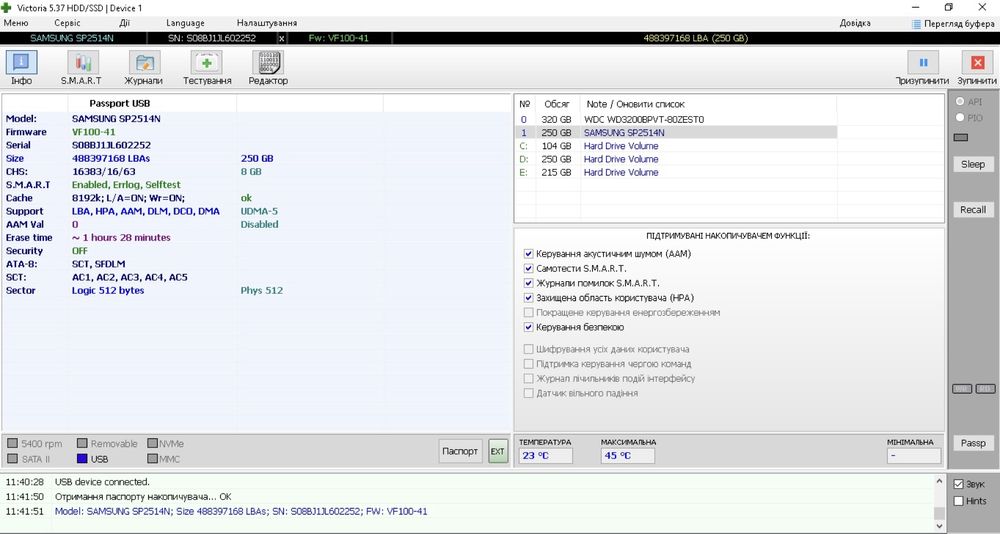Screen dimensions: 1000x534
Task: Click the blue USB indicator square
Action: [x=82, y=459]
